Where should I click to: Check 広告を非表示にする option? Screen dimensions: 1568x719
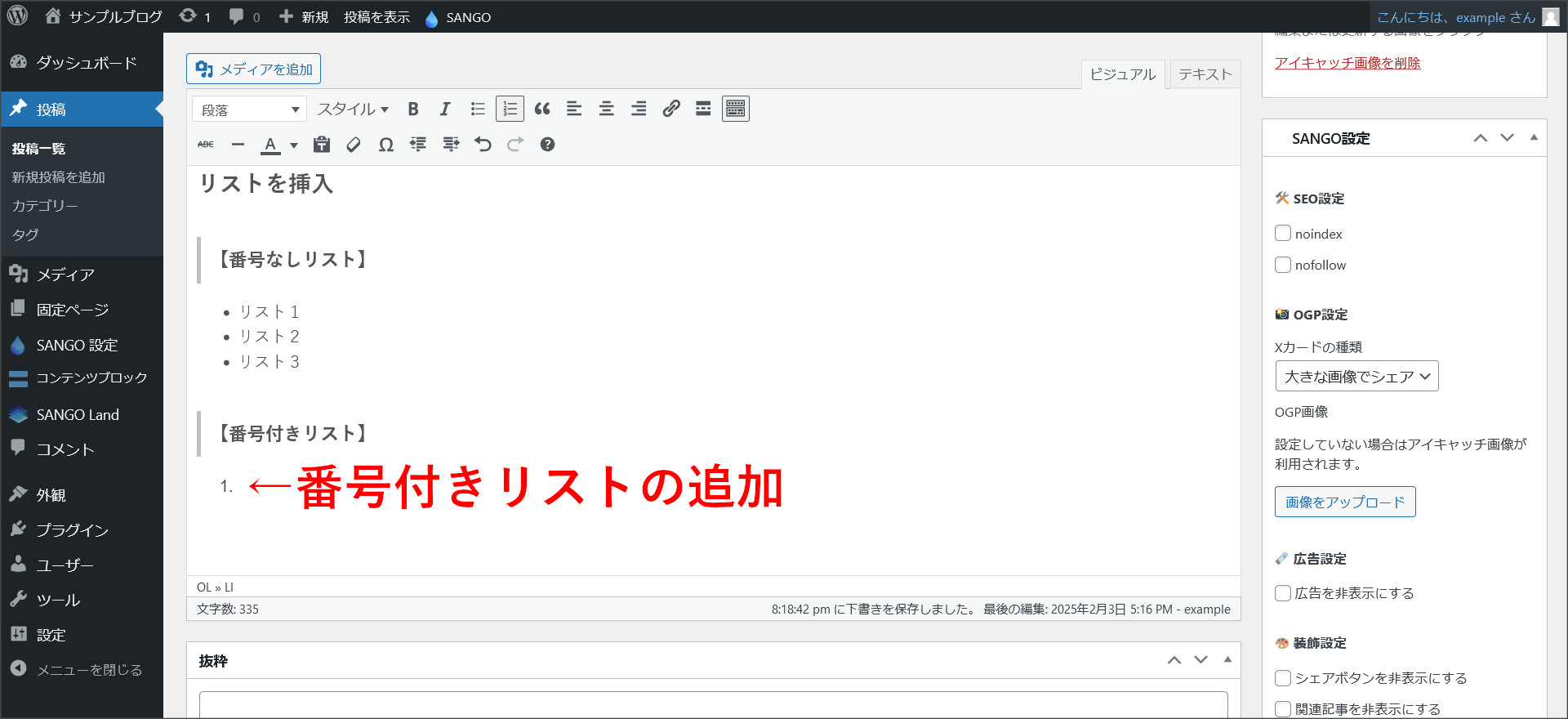click(1283, 593)
